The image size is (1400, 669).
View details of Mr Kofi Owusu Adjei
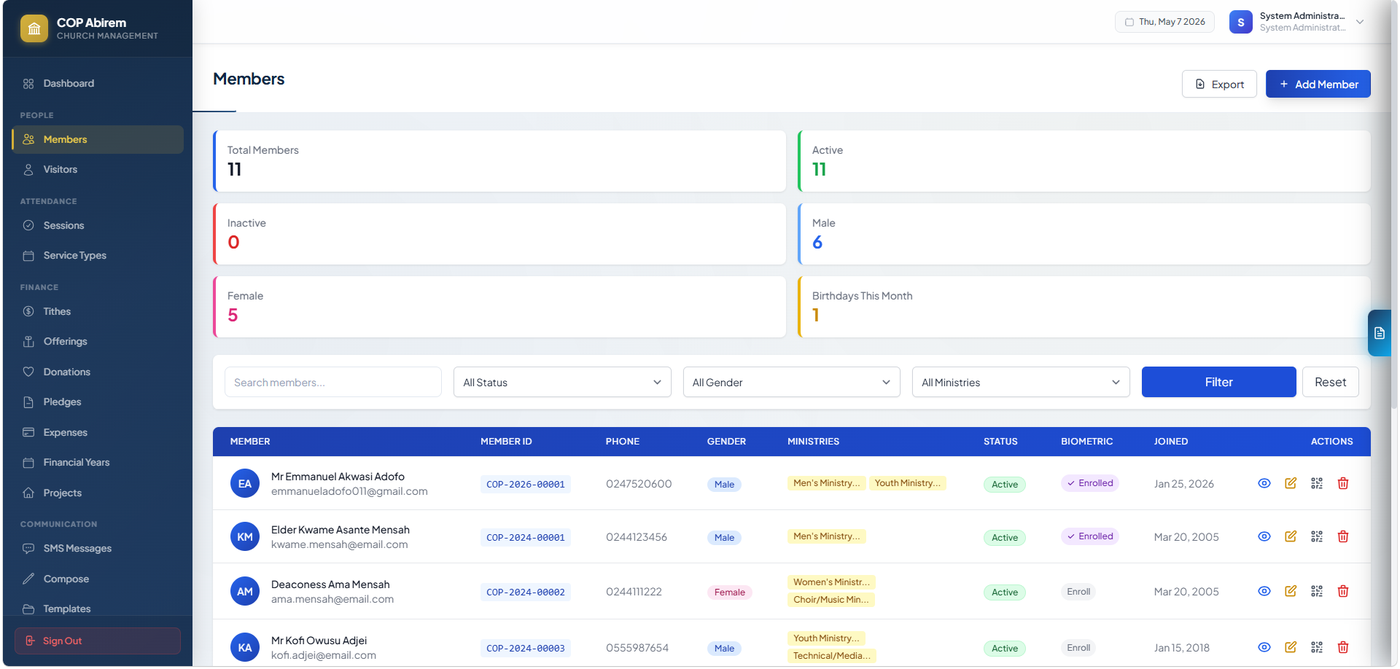click(1264, 647)
